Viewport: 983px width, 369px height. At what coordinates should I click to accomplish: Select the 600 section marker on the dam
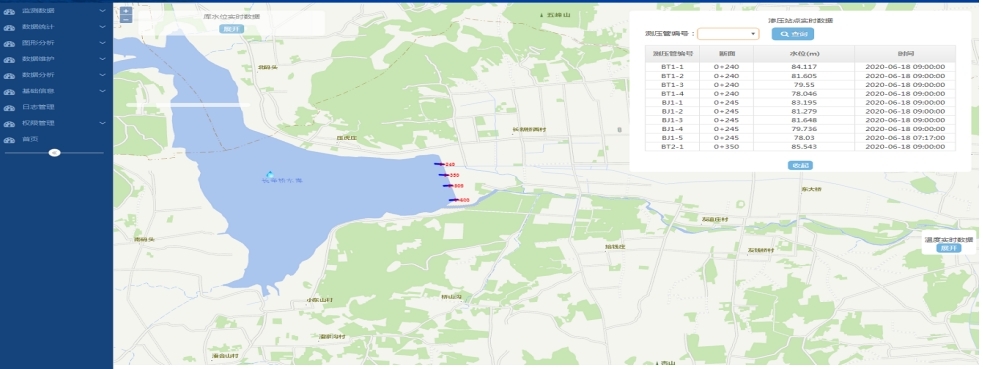[x=459, y=200]
